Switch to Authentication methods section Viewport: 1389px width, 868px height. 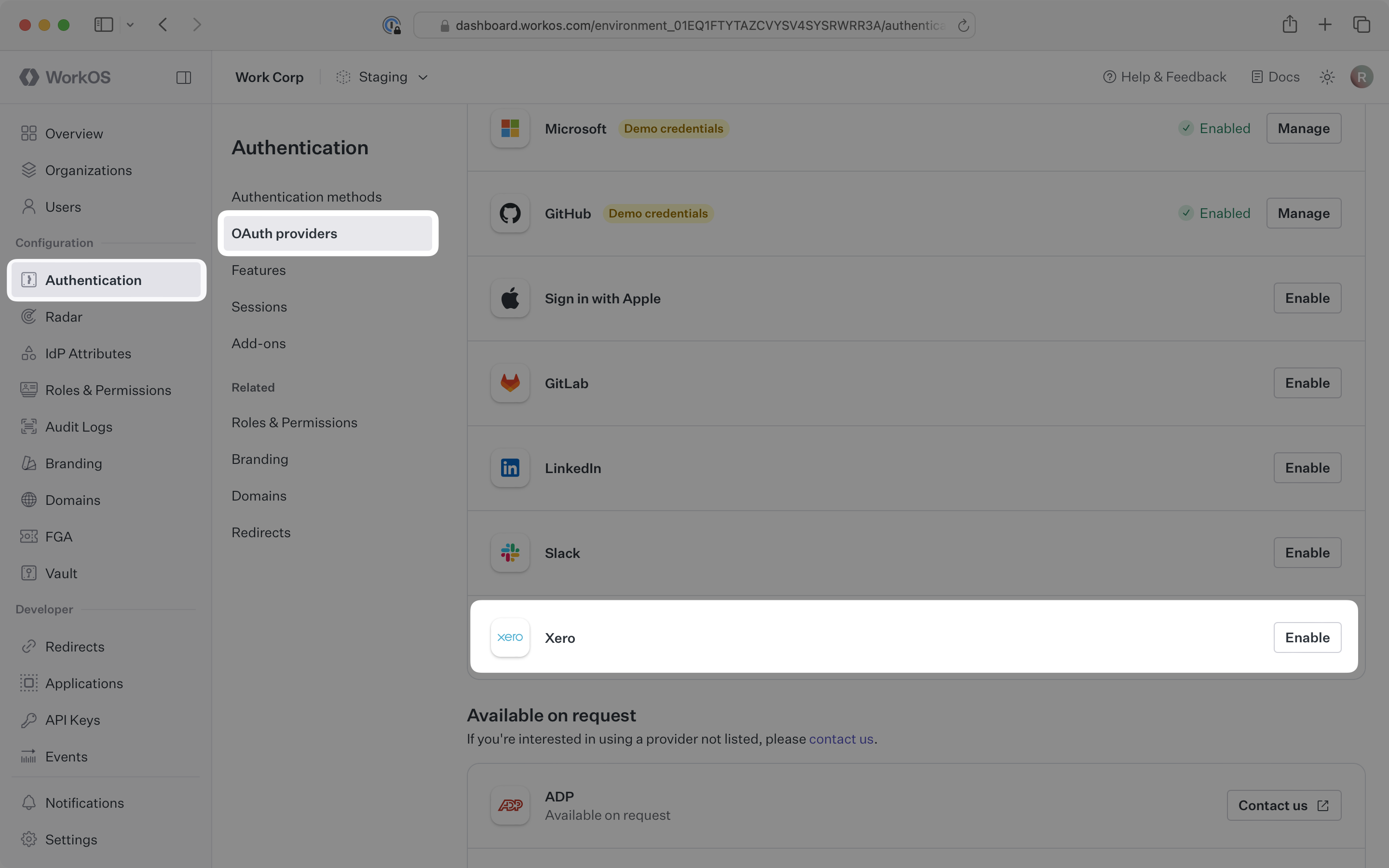coord(307,197)
